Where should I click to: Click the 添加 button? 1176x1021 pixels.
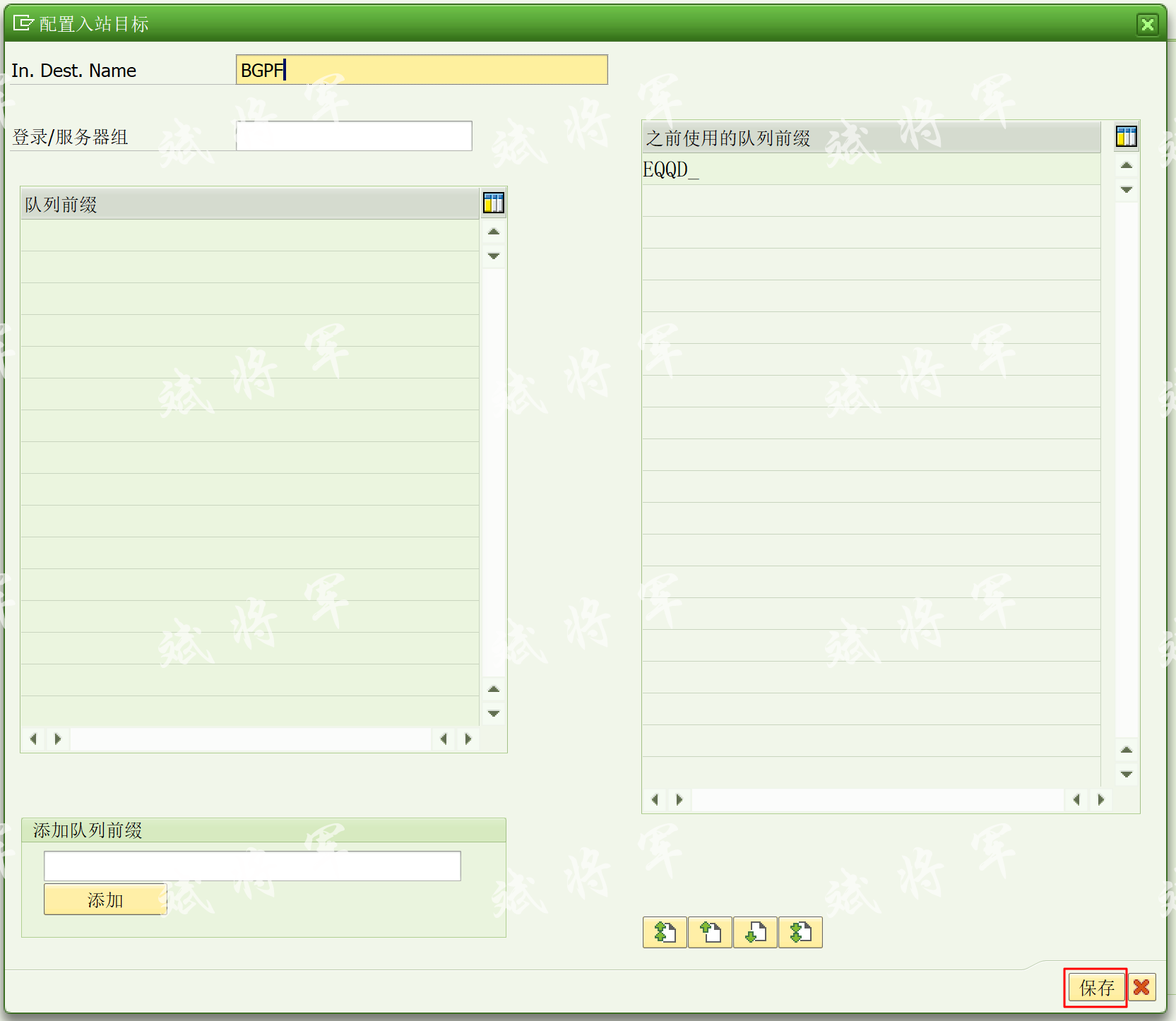(x=105, y=900)
